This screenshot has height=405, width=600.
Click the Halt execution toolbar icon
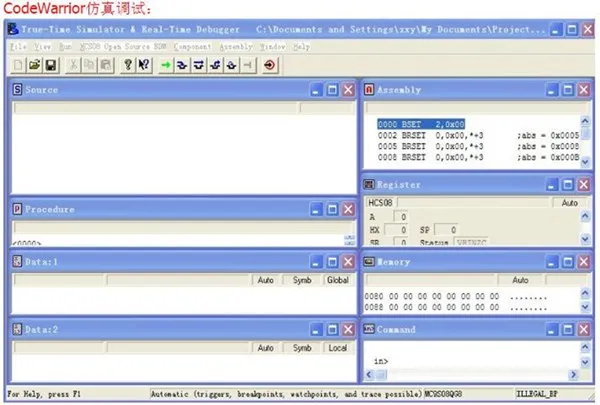(x=248, y=65)
